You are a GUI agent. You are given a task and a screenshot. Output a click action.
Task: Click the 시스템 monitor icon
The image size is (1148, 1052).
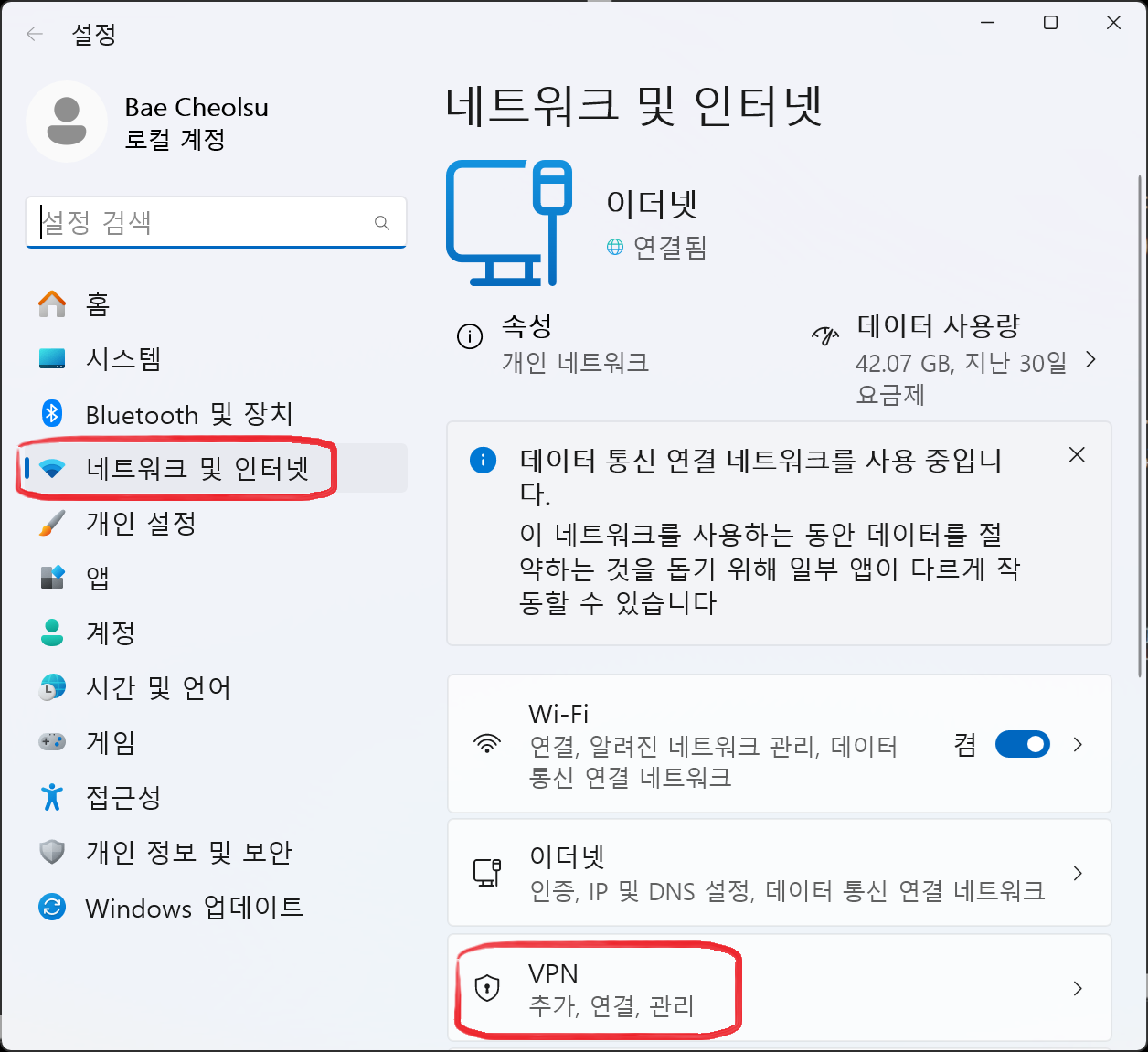tap(52, 358)
